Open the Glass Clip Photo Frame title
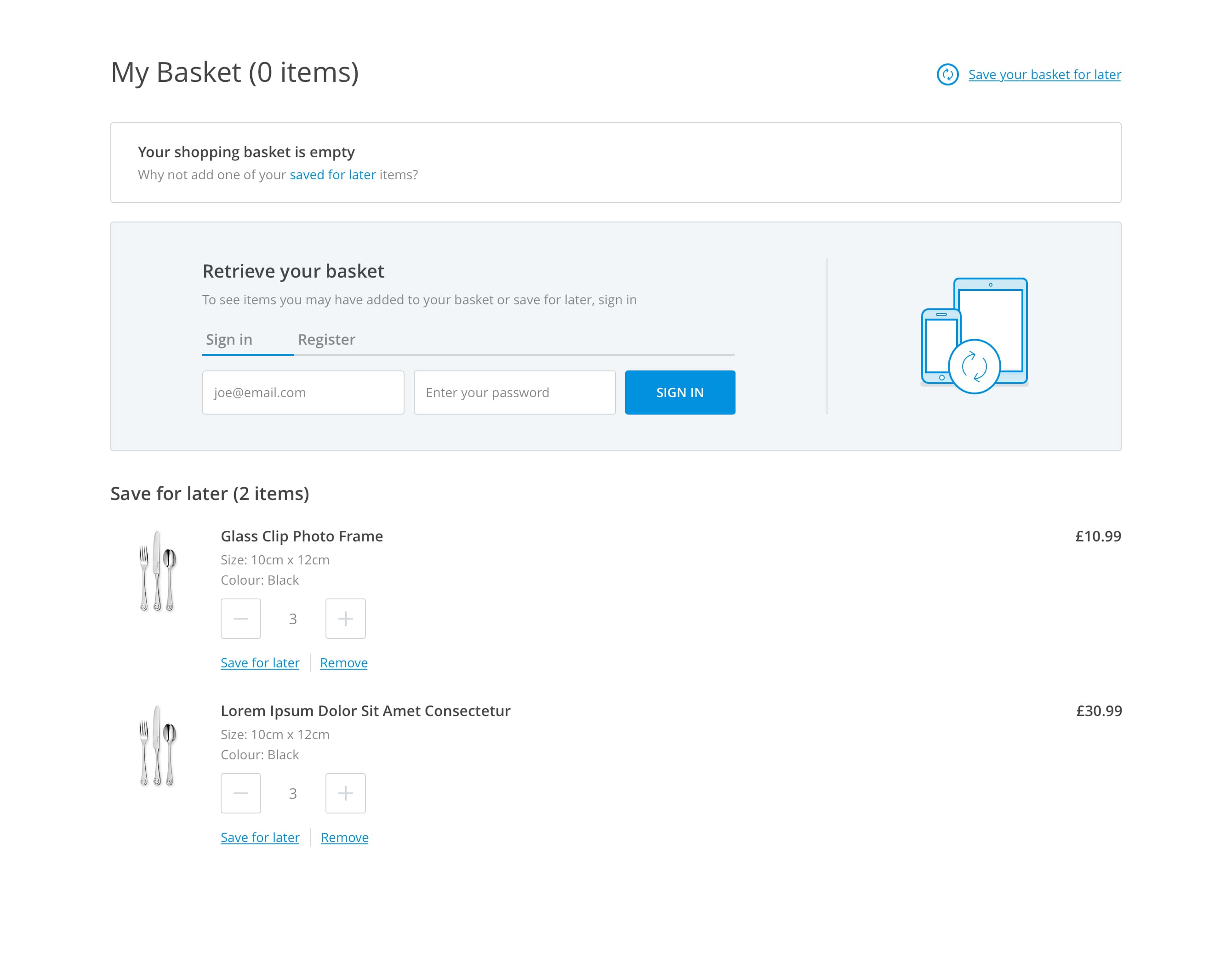 click(x=301, y=536)
